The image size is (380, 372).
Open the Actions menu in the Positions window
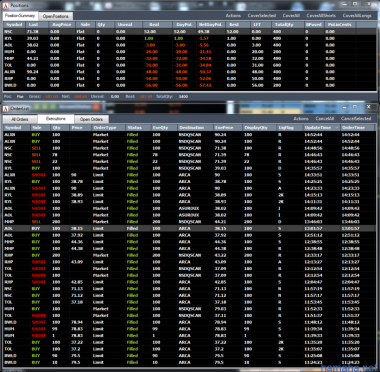(233, 16)
